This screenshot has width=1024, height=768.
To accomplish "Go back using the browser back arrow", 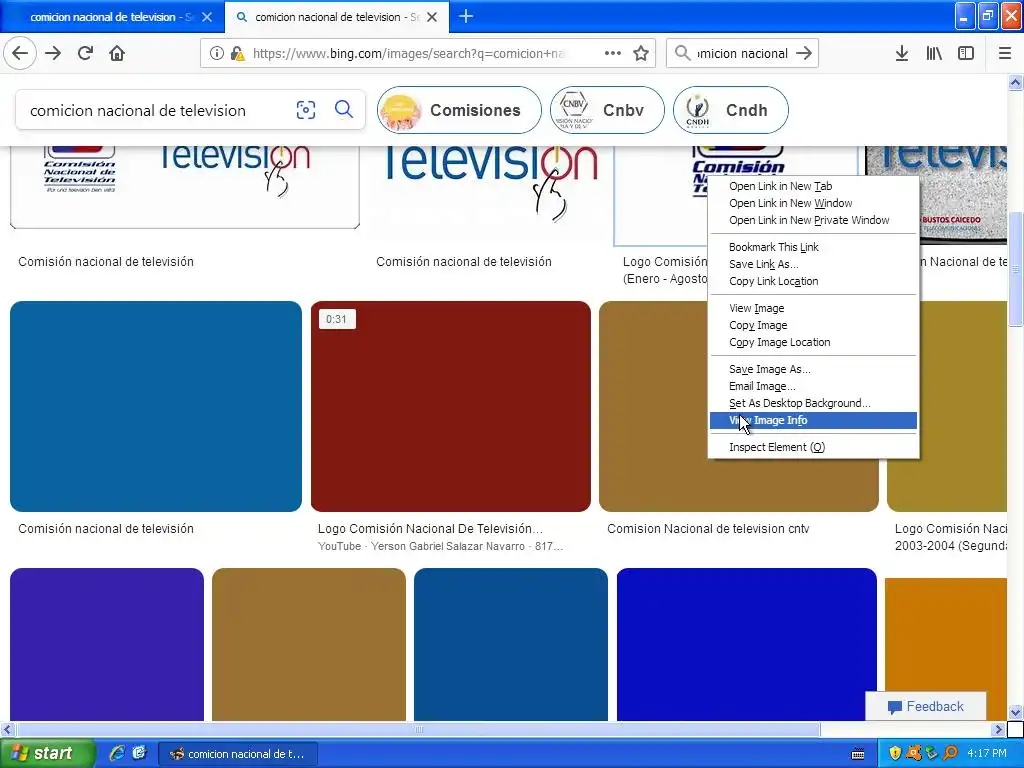I will [x=20, y=54].
